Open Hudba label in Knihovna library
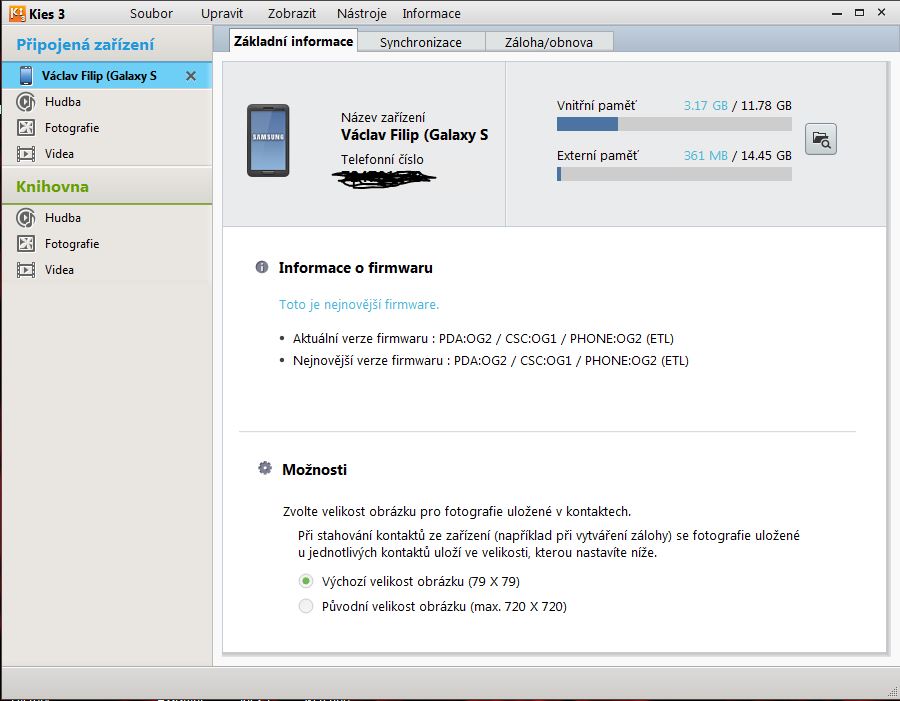This screenshot has width=900, height=701. point(63,218)
